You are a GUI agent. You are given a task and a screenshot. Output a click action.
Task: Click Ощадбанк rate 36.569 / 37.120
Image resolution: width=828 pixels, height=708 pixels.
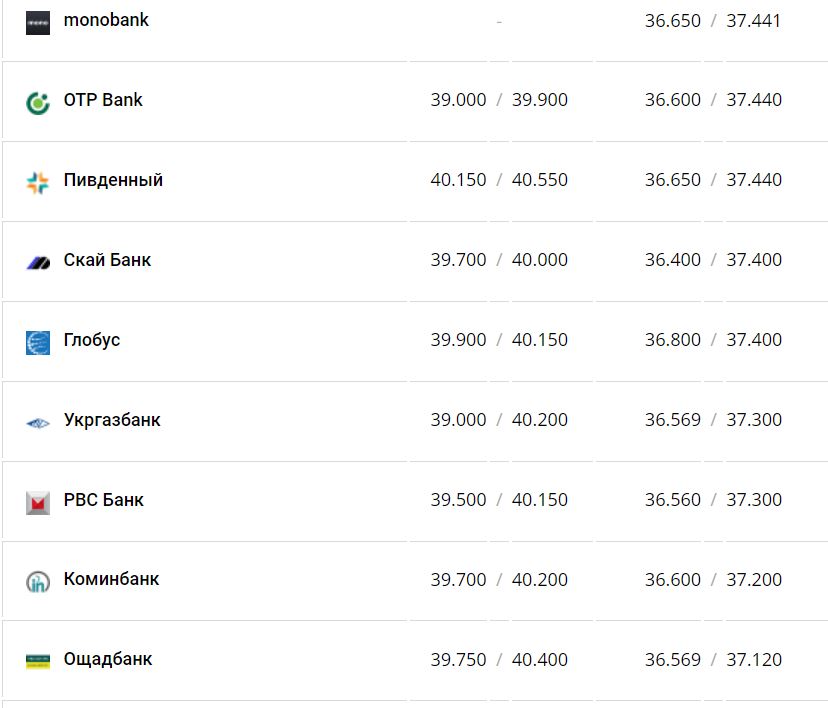point(713,660)
